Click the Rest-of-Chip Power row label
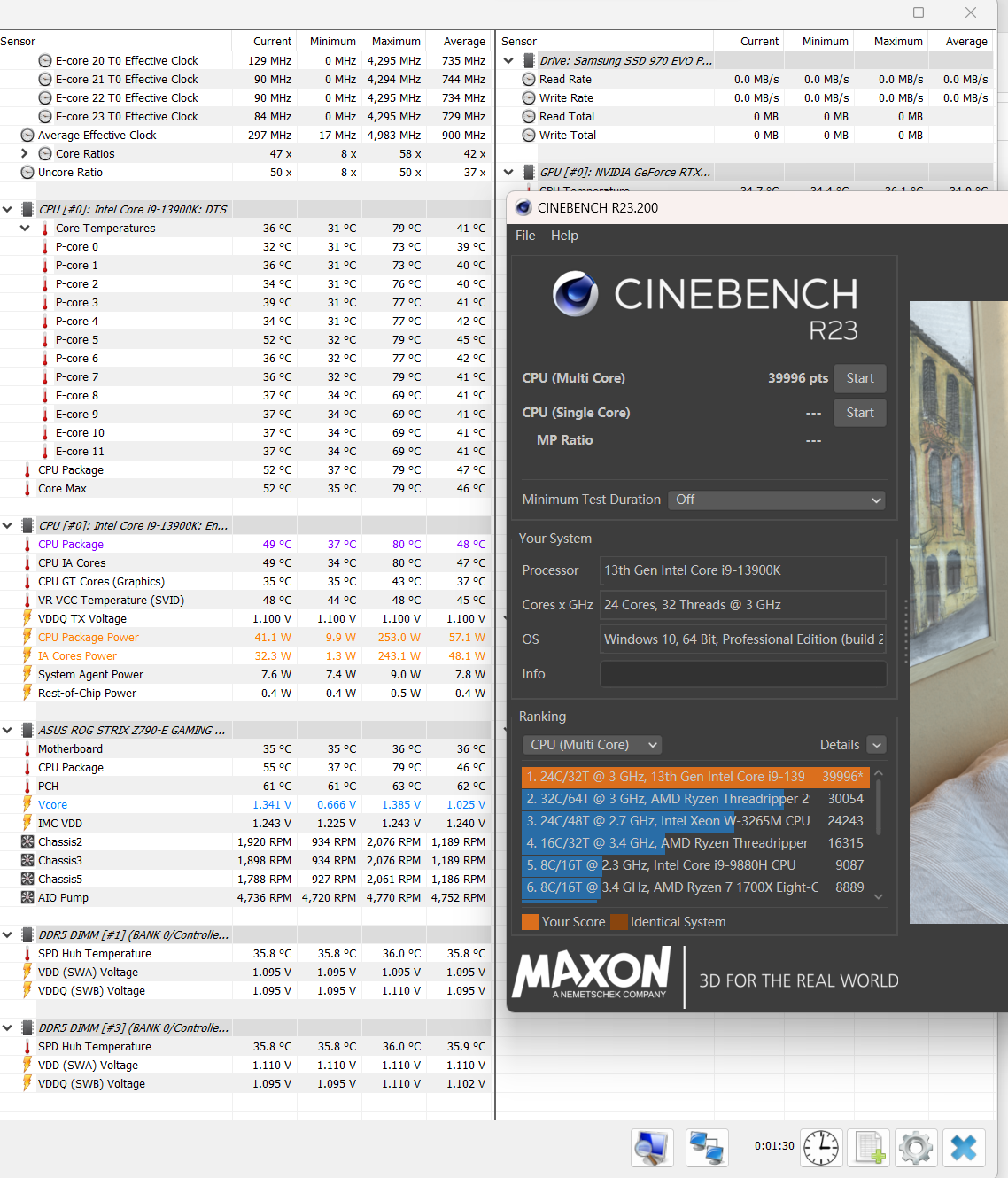 coord(87,694)
